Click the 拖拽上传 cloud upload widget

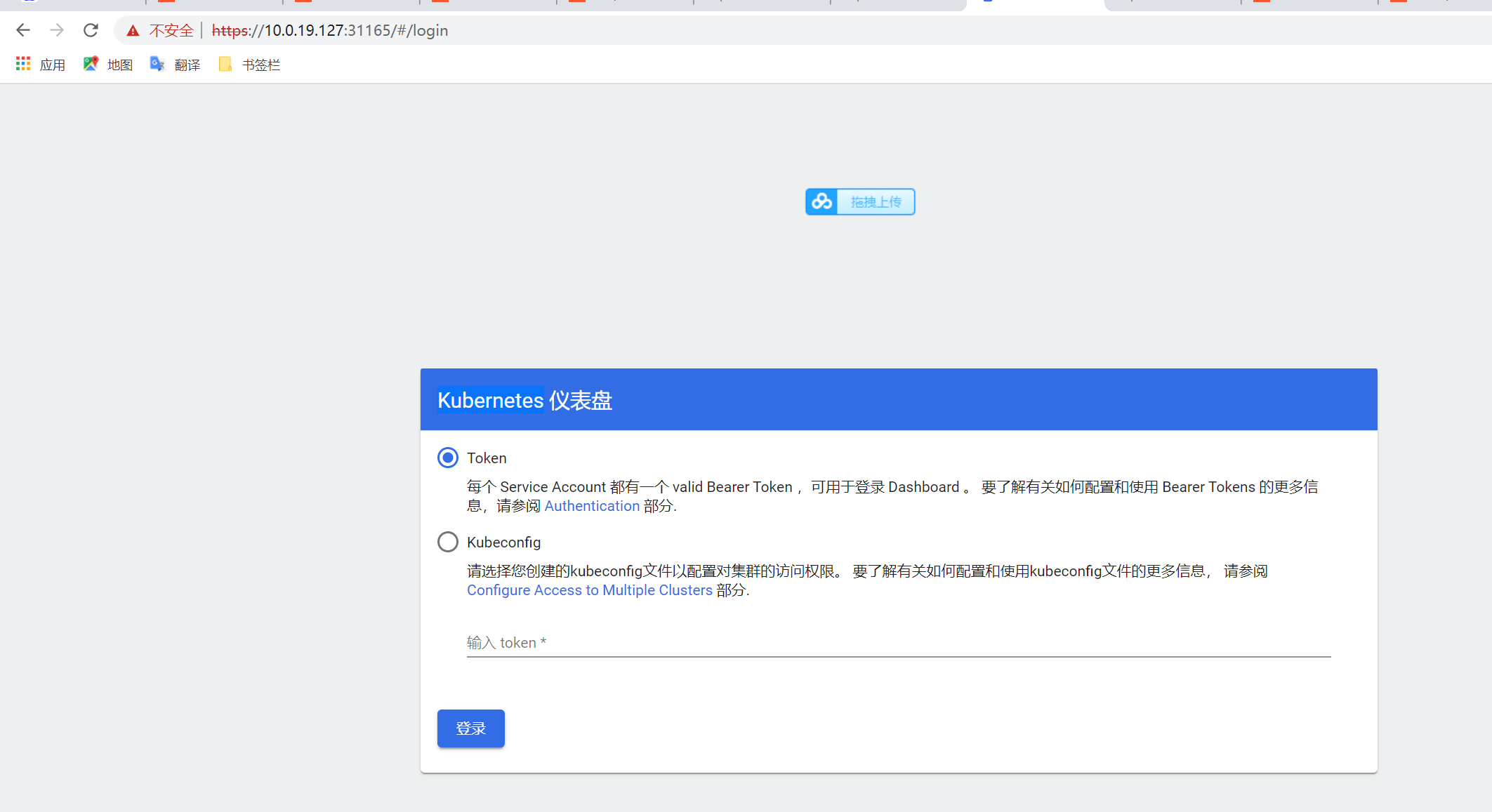coord(860,202)
